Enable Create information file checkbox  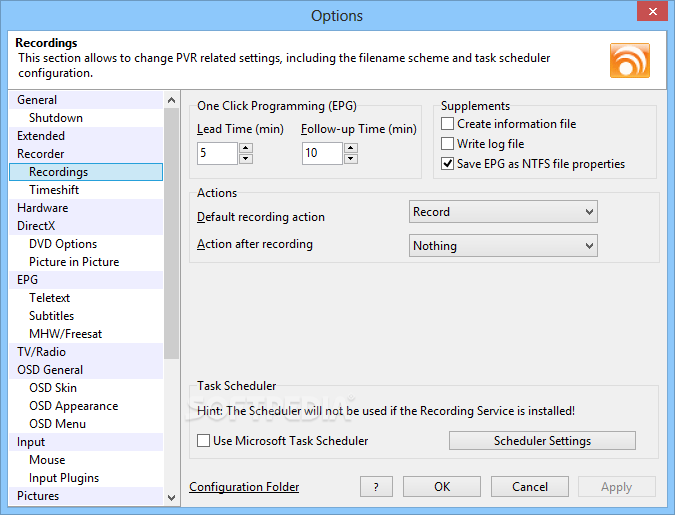tap(447, 124)
